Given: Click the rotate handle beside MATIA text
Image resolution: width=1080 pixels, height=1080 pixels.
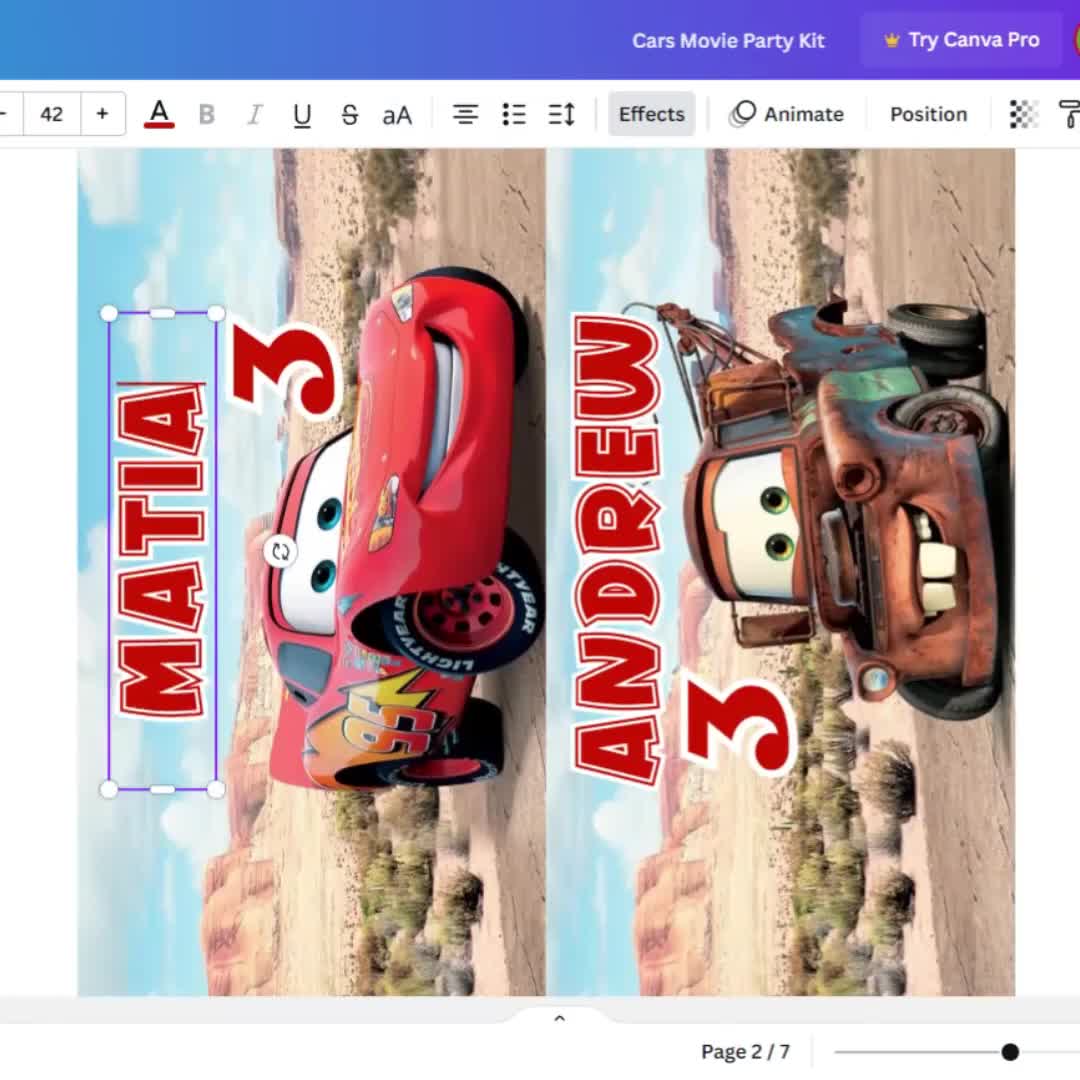Looking at the screenshot, I should (x=280, y=552).
